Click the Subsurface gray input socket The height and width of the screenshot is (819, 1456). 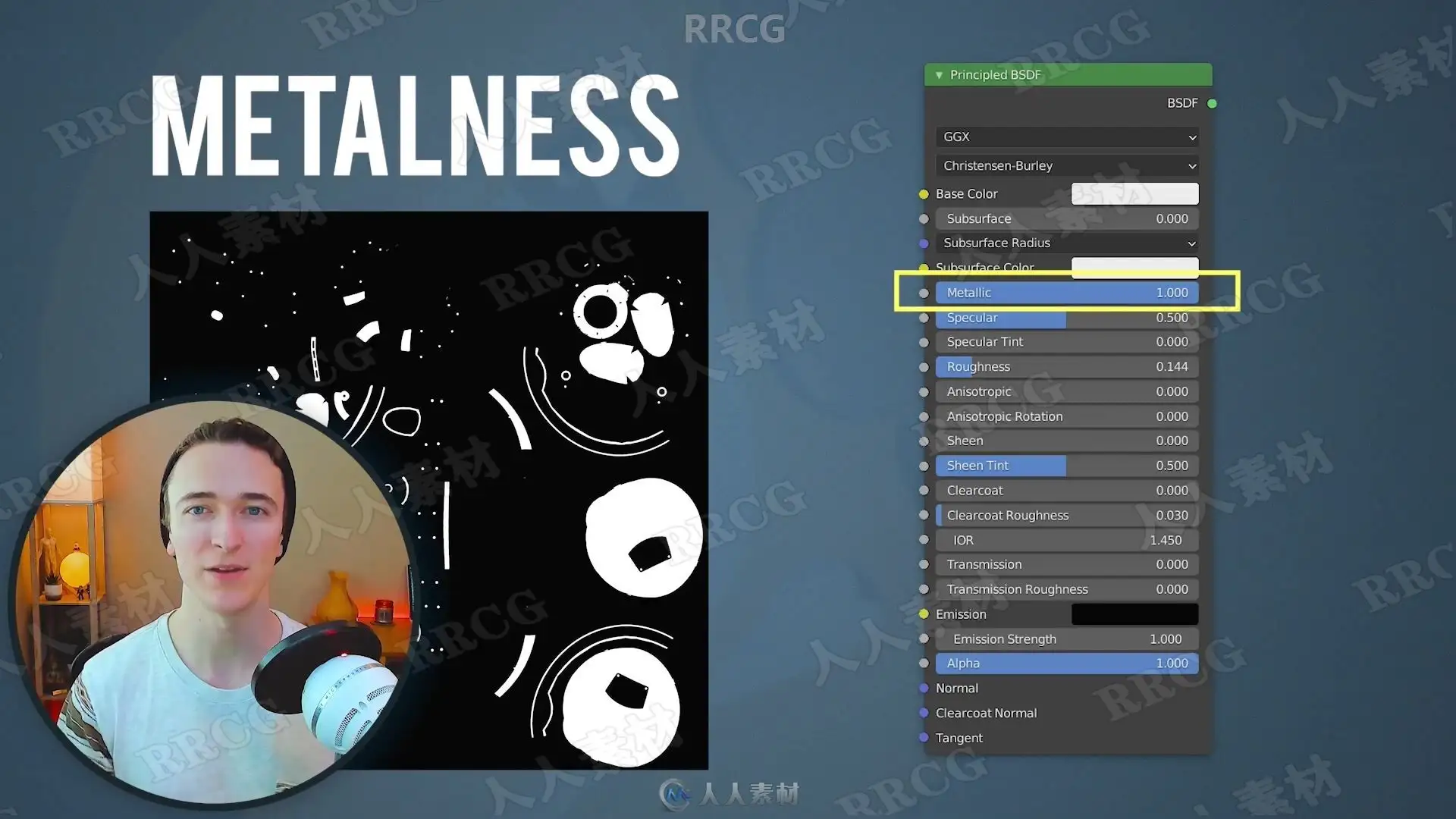924,219
